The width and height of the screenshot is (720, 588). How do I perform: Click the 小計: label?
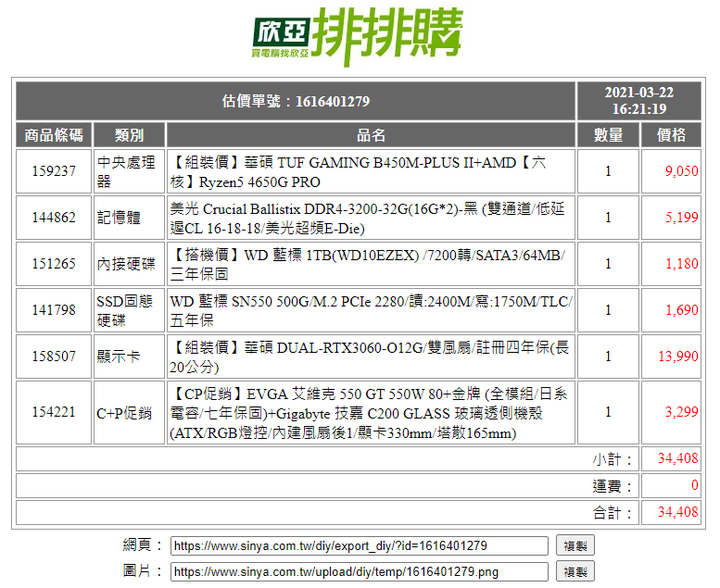coord(613,459)
